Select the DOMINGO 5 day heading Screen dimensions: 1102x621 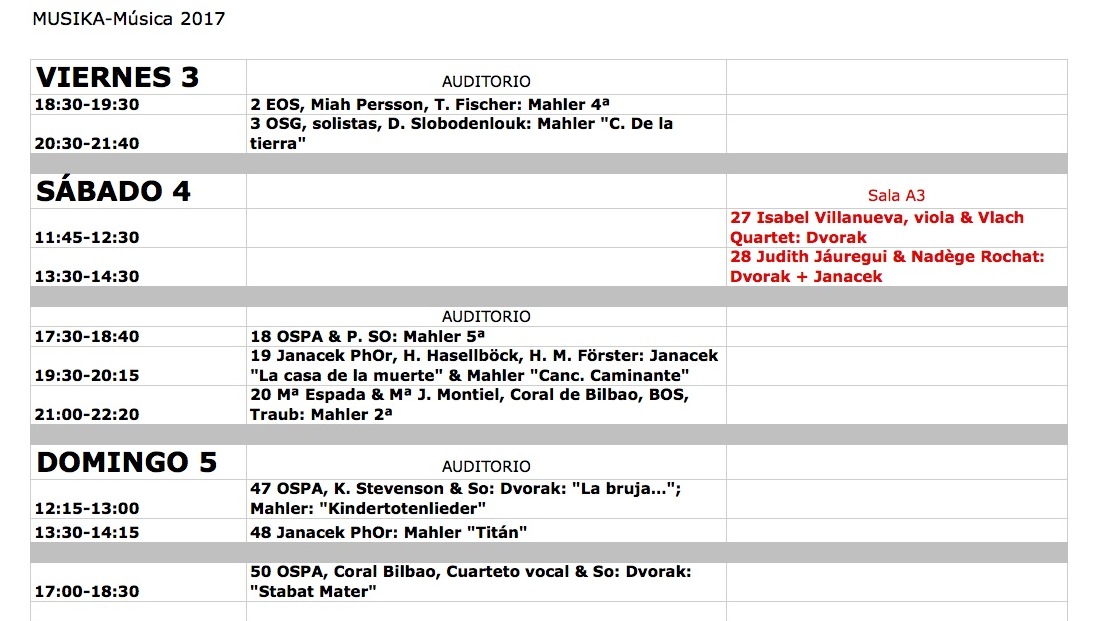pyautogui.click(x=126, y=462)
